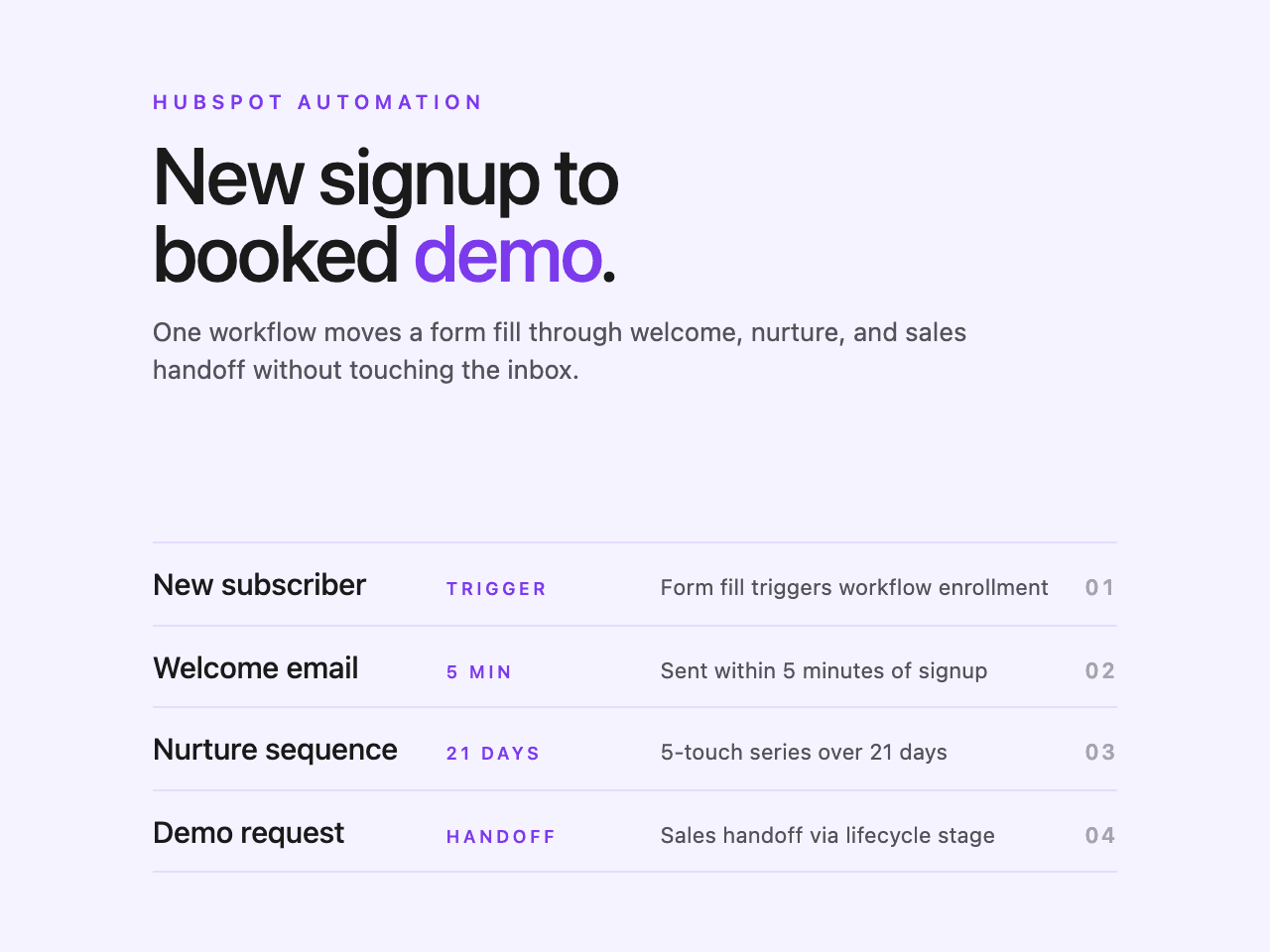The height and width of the screenshot is (952, 1270).
Task: Select the Nurture sequence row title
Action: click(275, 750)
